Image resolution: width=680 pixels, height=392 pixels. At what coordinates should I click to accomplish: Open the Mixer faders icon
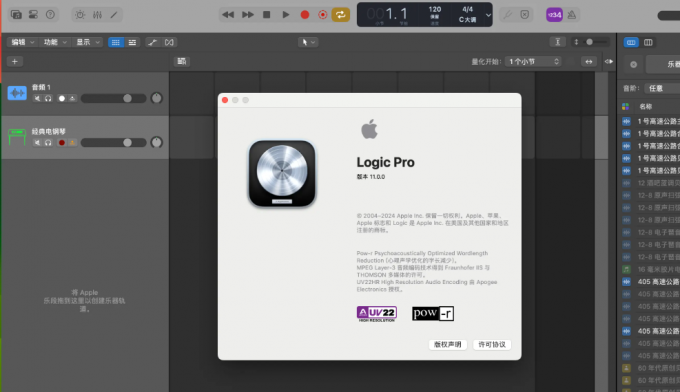[97, 15]
